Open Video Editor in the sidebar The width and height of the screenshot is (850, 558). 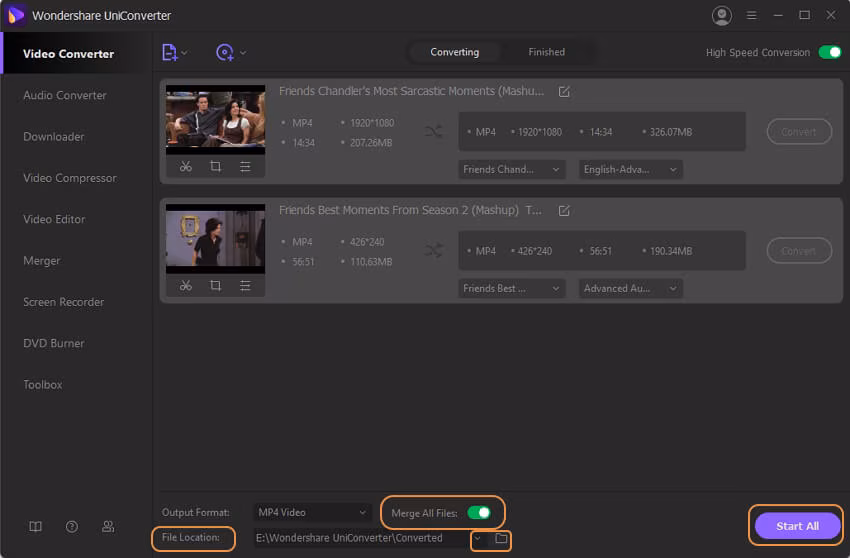point(54,219)
